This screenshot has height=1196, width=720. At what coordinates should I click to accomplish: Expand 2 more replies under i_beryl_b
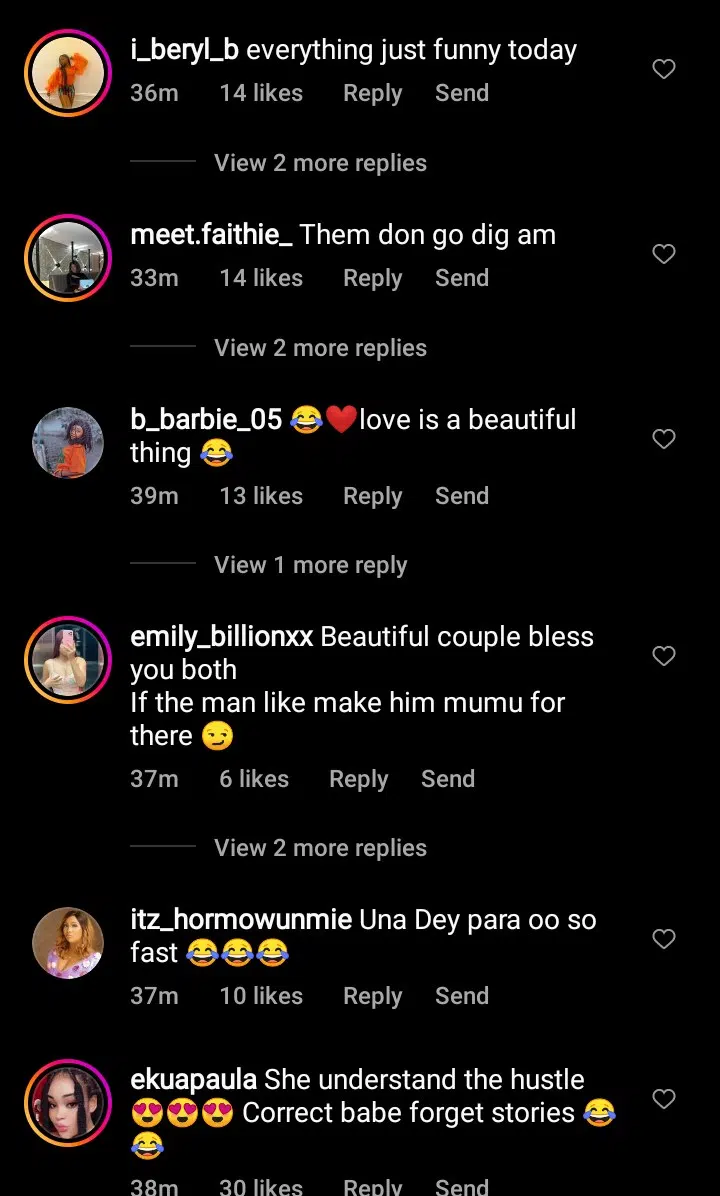(320, 163)
